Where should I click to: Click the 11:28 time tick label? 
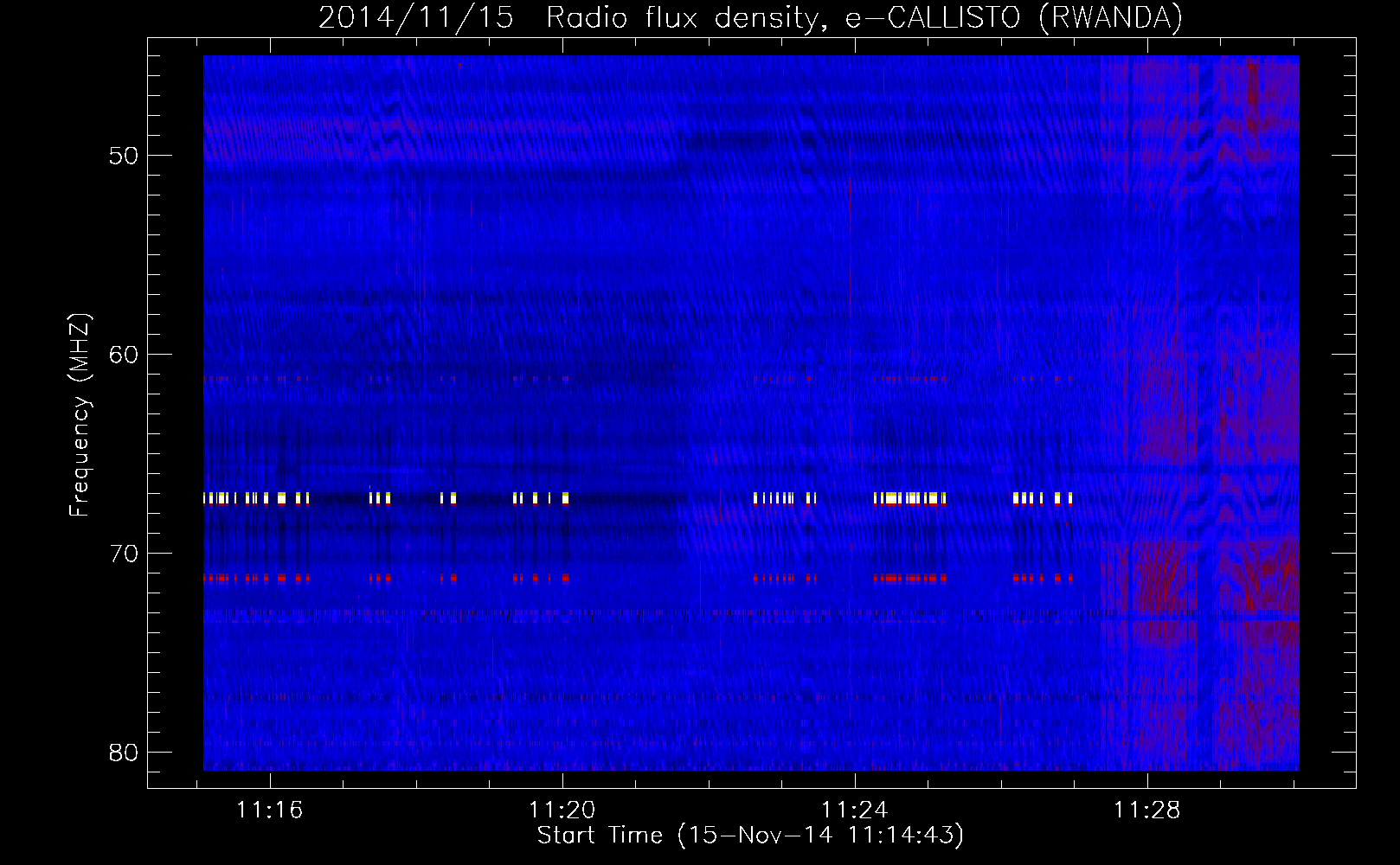(x=1147, y=811)
